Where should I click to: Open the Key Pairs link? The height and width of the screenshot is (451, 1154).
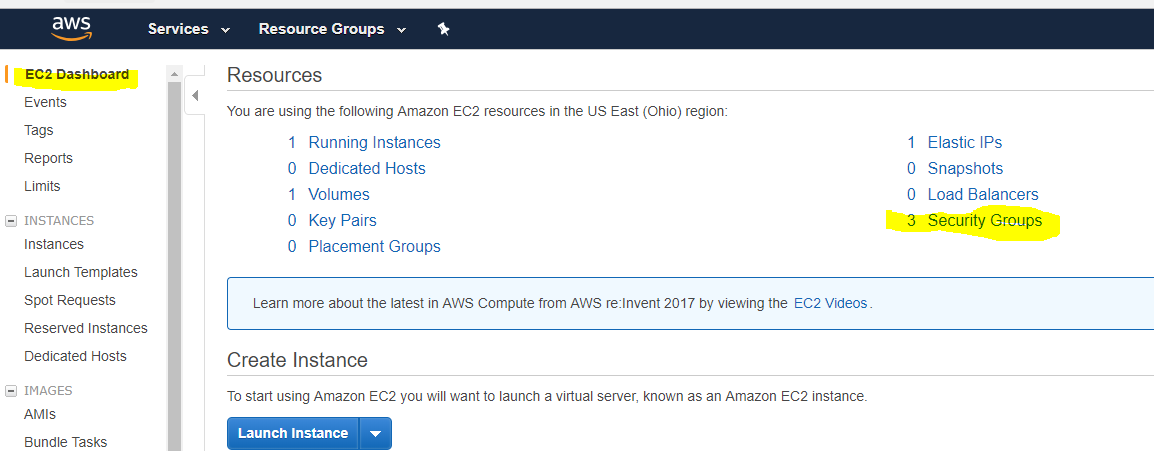[342, 221]
